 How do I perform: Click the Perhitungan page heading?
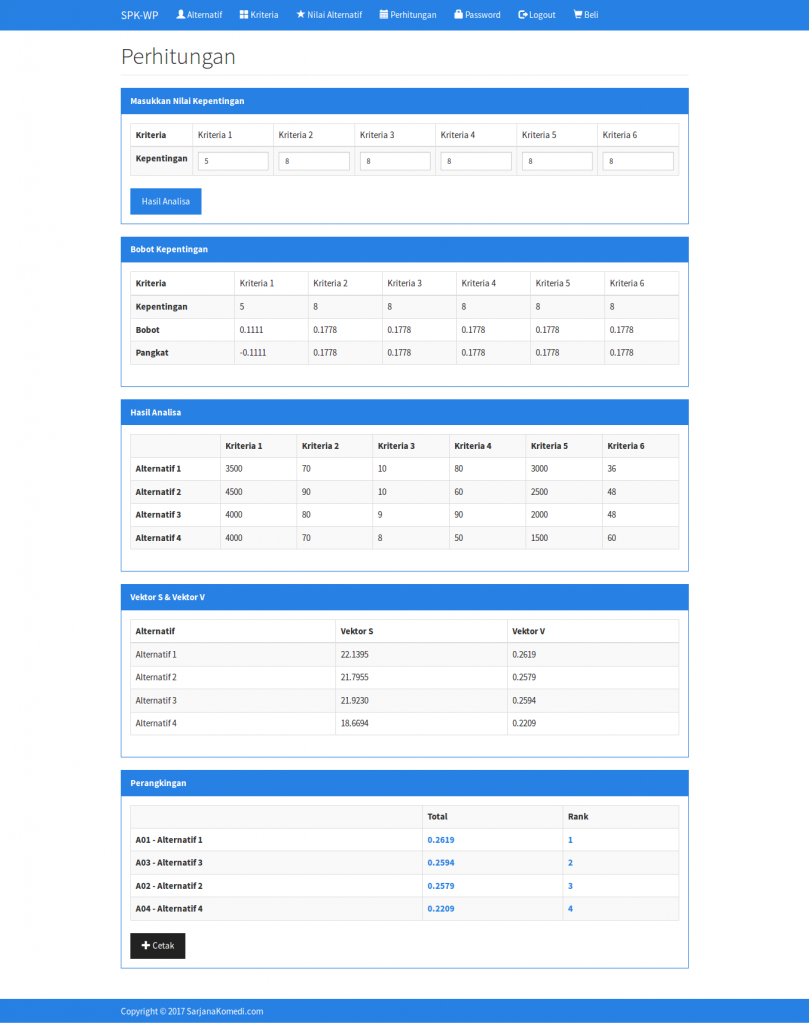click(x=178, y=57)
